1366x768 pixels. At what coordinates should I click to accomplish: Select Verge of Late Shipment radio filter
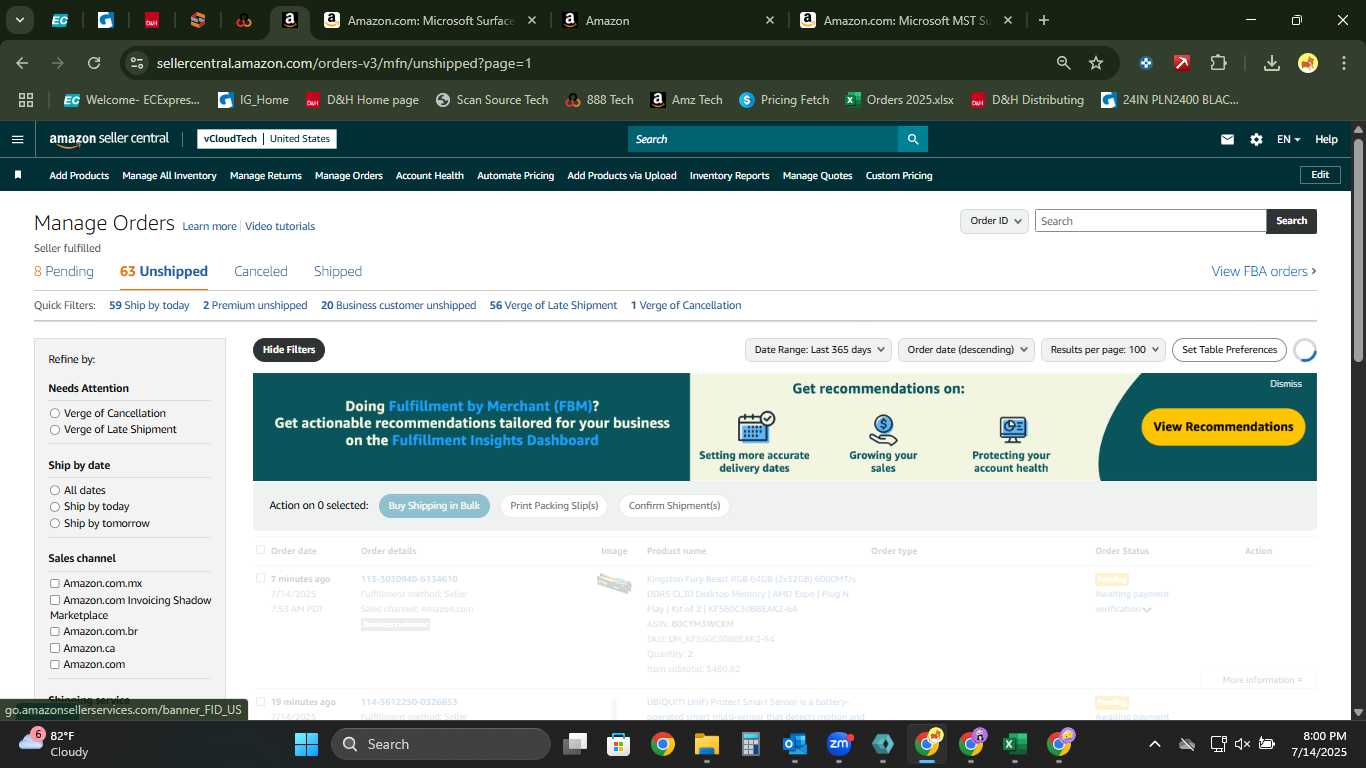(x=55, y=429)
